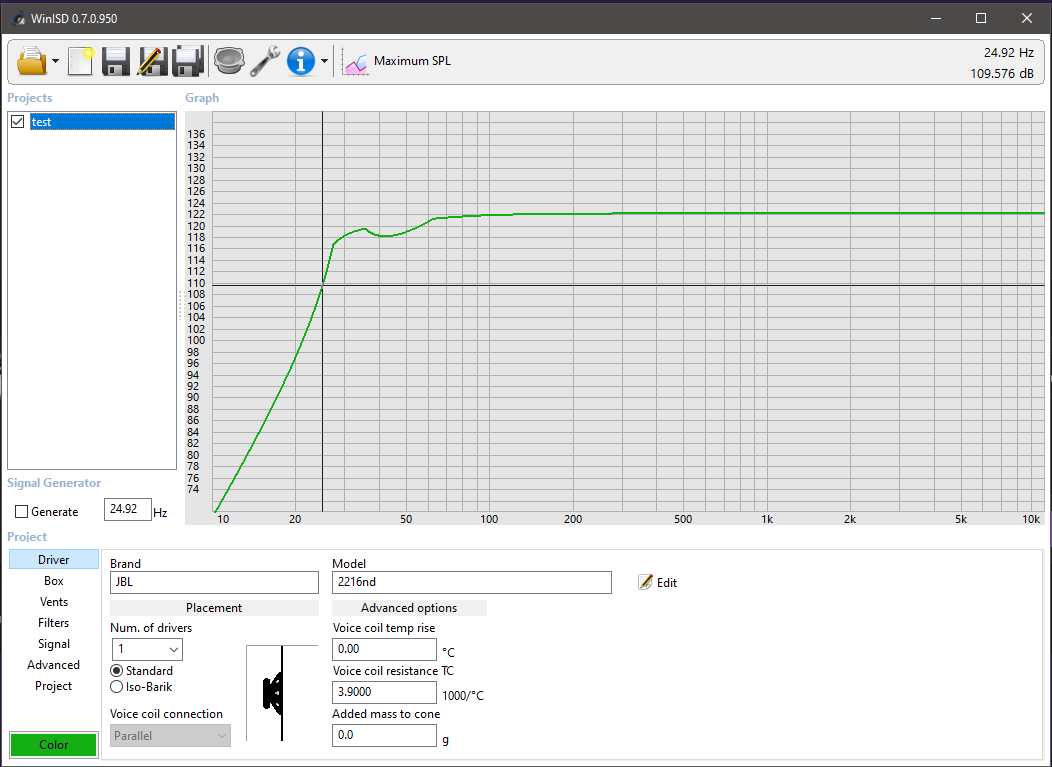The height and width of the screenshot is (767, 1052).
Task: Click the Brand field containing JBL
Action: tap(214, 582)
